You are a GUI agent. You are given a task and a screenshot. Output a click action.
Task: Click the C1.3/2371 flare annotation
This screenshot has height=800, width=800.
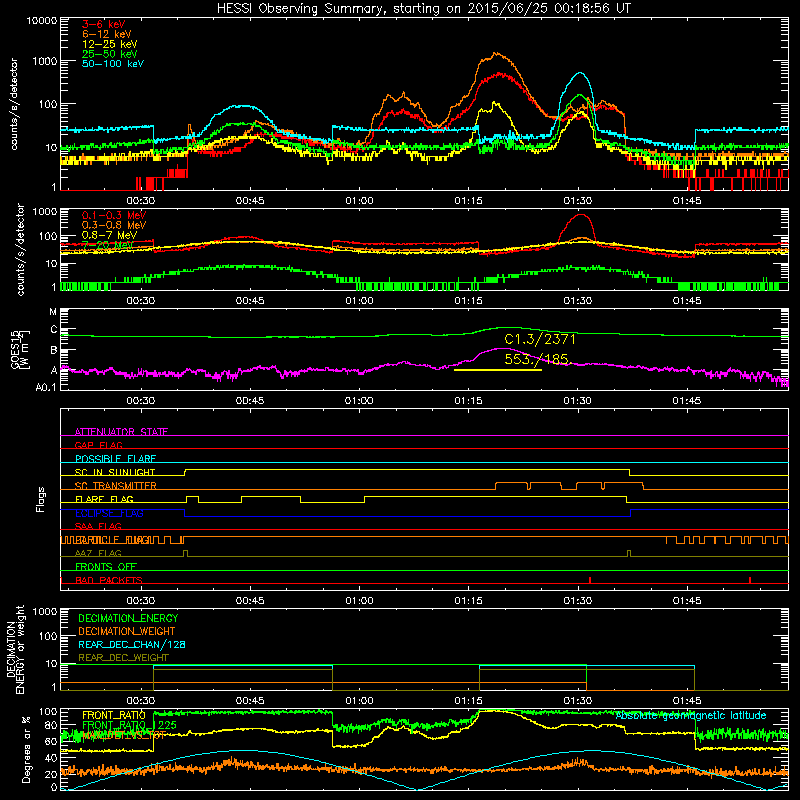(x=540, y=339)
